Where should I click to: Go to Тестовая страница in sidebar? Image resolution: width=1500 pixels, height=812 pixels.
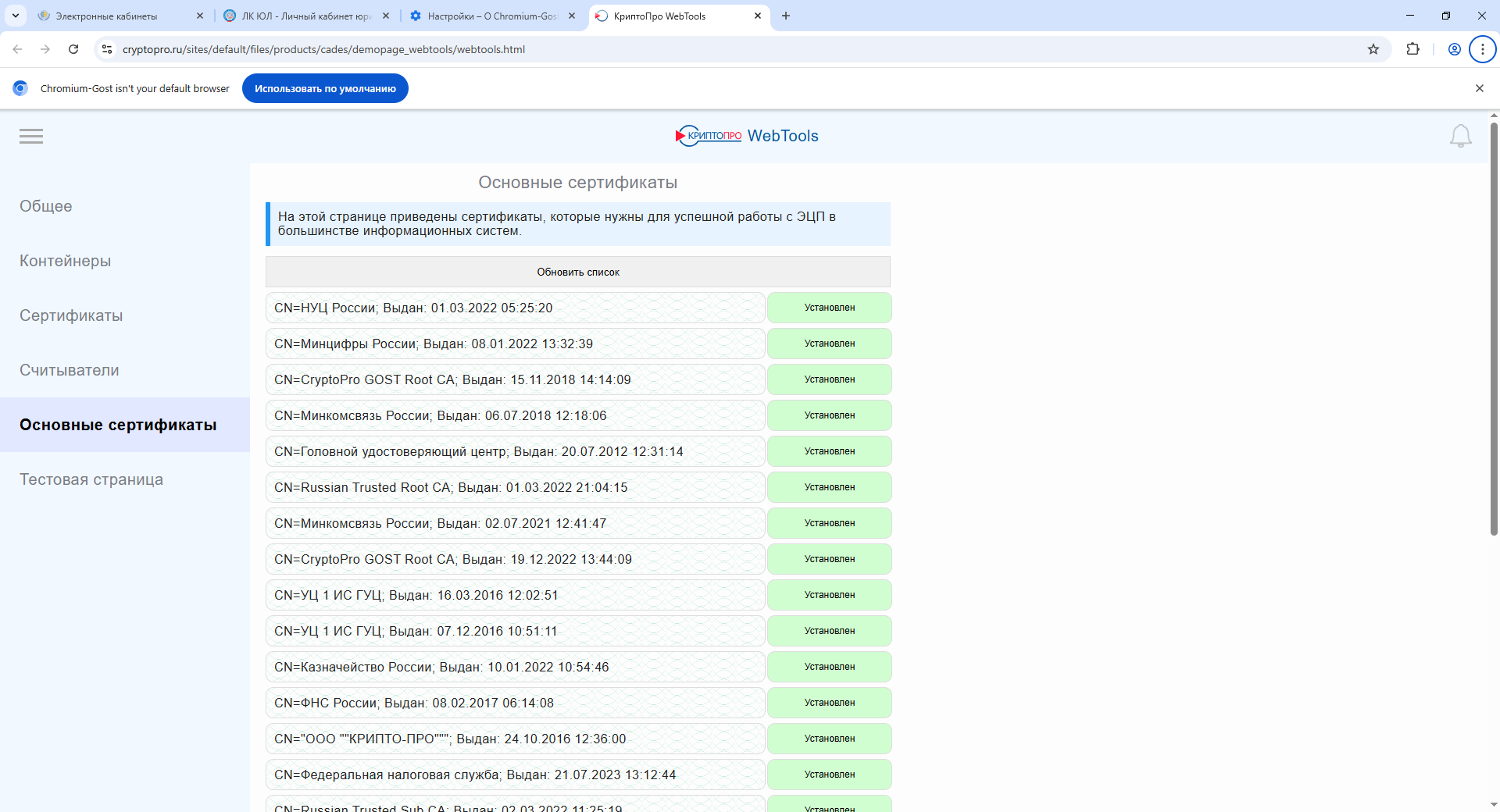tap(91, 479)
